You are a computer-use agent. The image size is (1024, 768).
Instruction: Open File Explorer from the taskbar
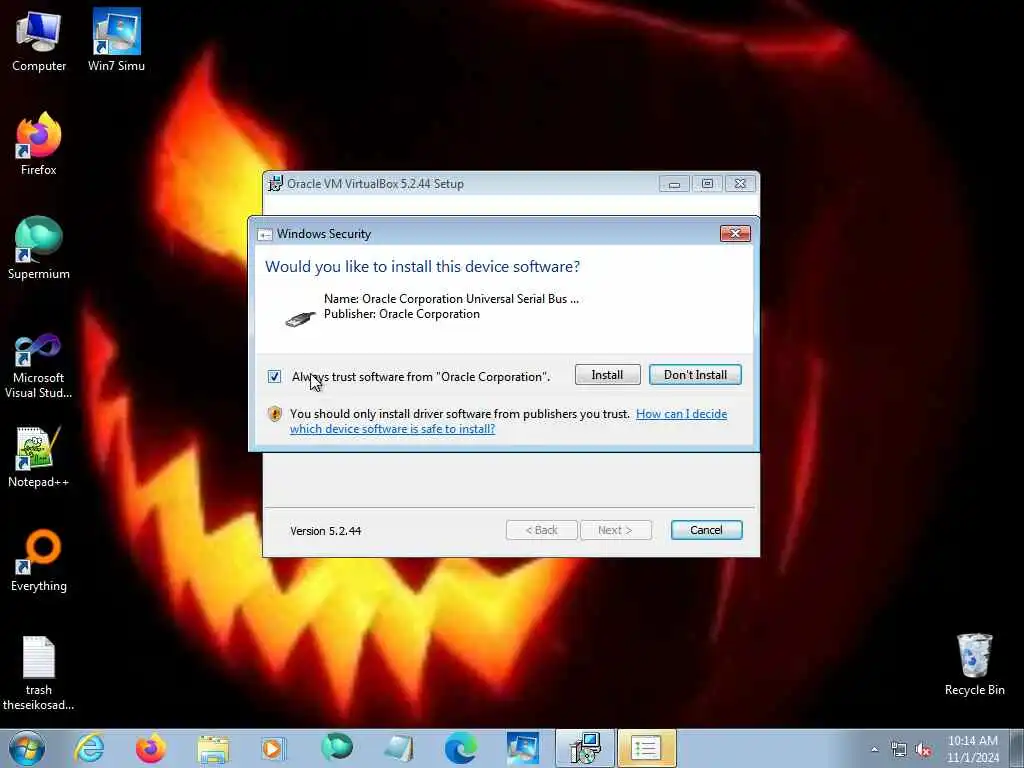point(213,748)
